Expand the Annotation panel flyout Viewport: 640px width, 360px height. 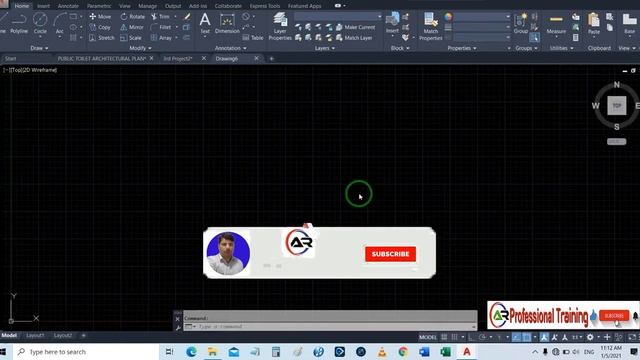231,48
